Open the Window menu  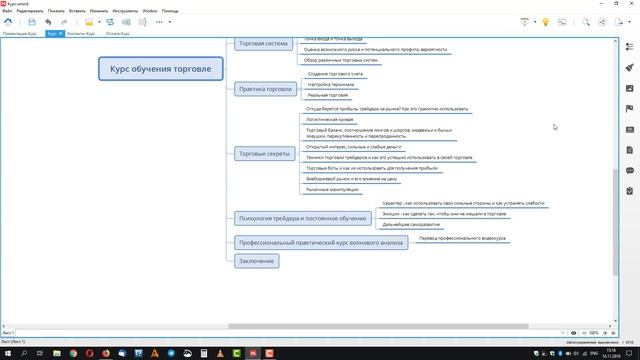pyautogui.click(x=150, y=11)
